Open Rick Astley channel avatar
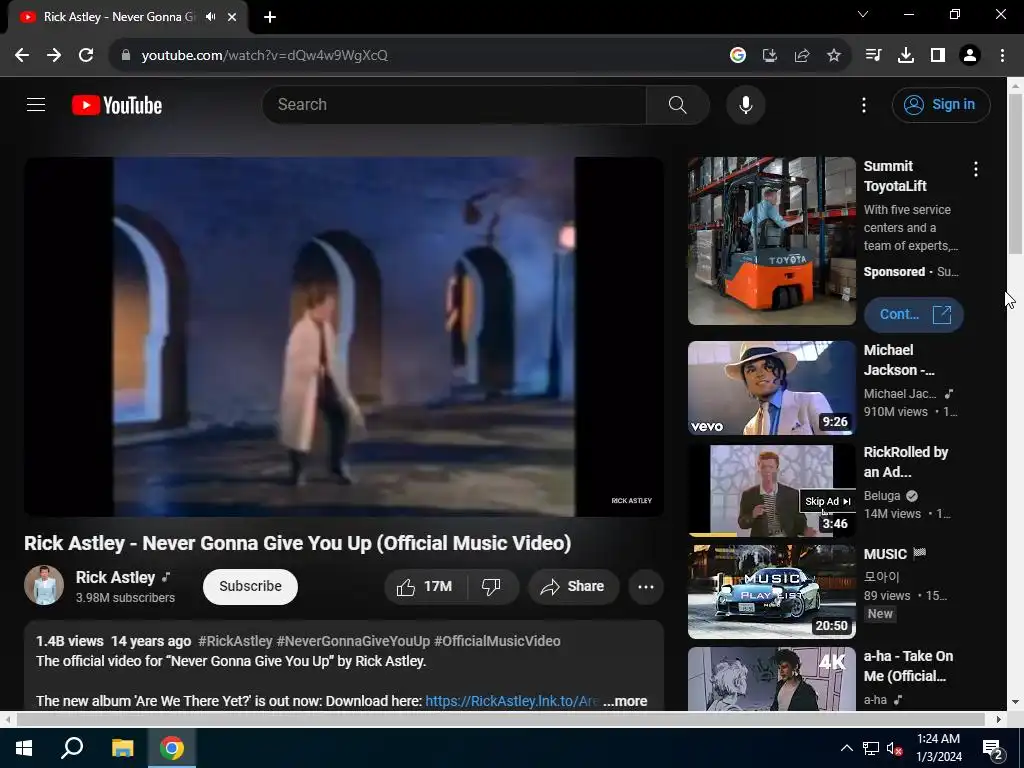This screenshot has width=1024, height=768. (44, 585)
